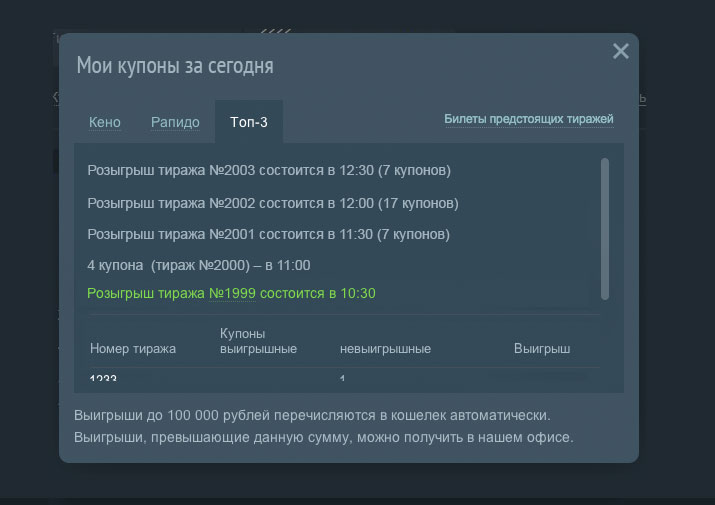Viewport: 715px width, 505px height.
Task: Click draw №2001 at 11:30 entry
Action: click(x=269, y=234)
